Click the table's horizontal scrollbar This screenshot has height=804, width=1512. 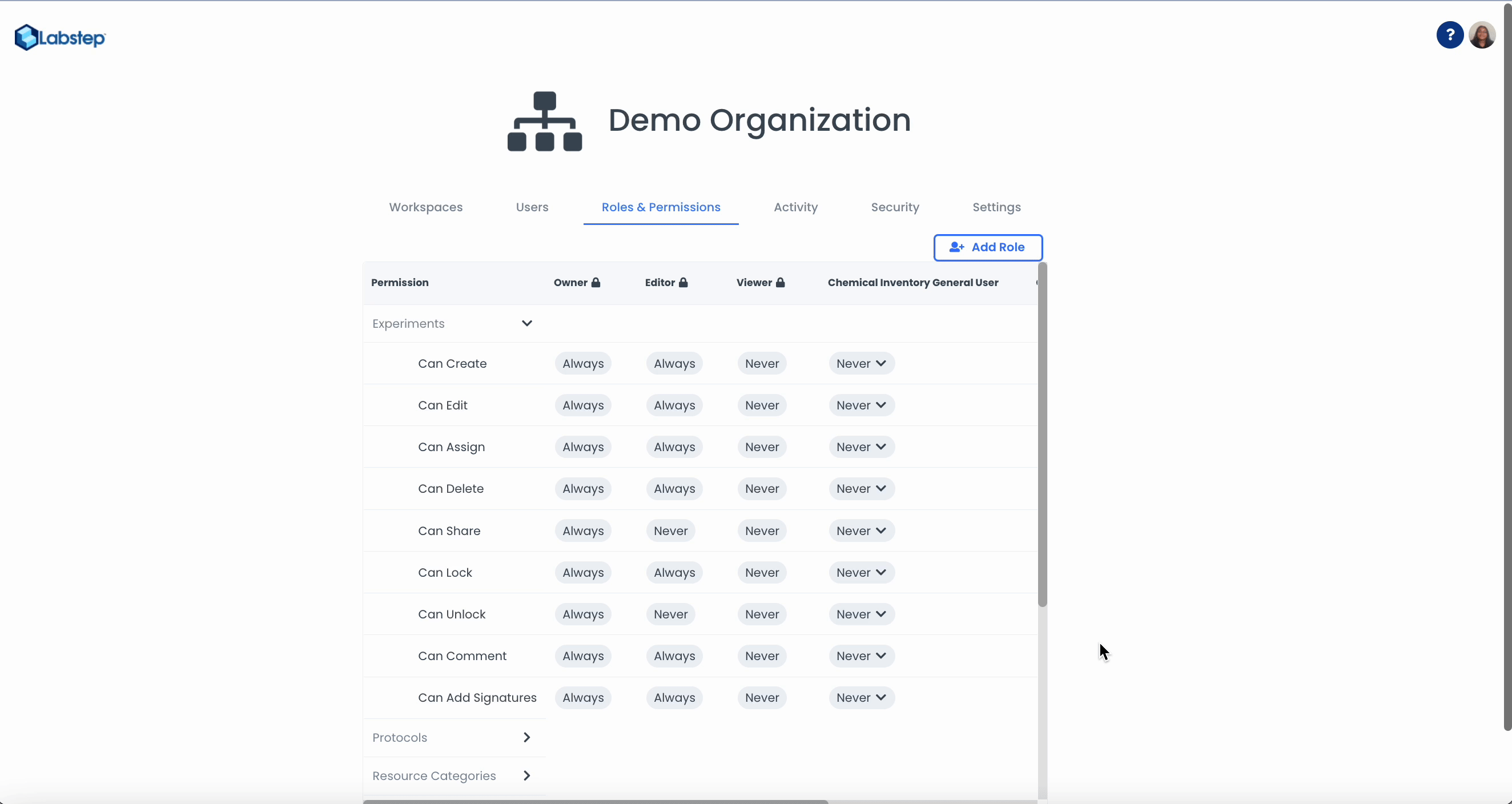[x=595, y=801]
